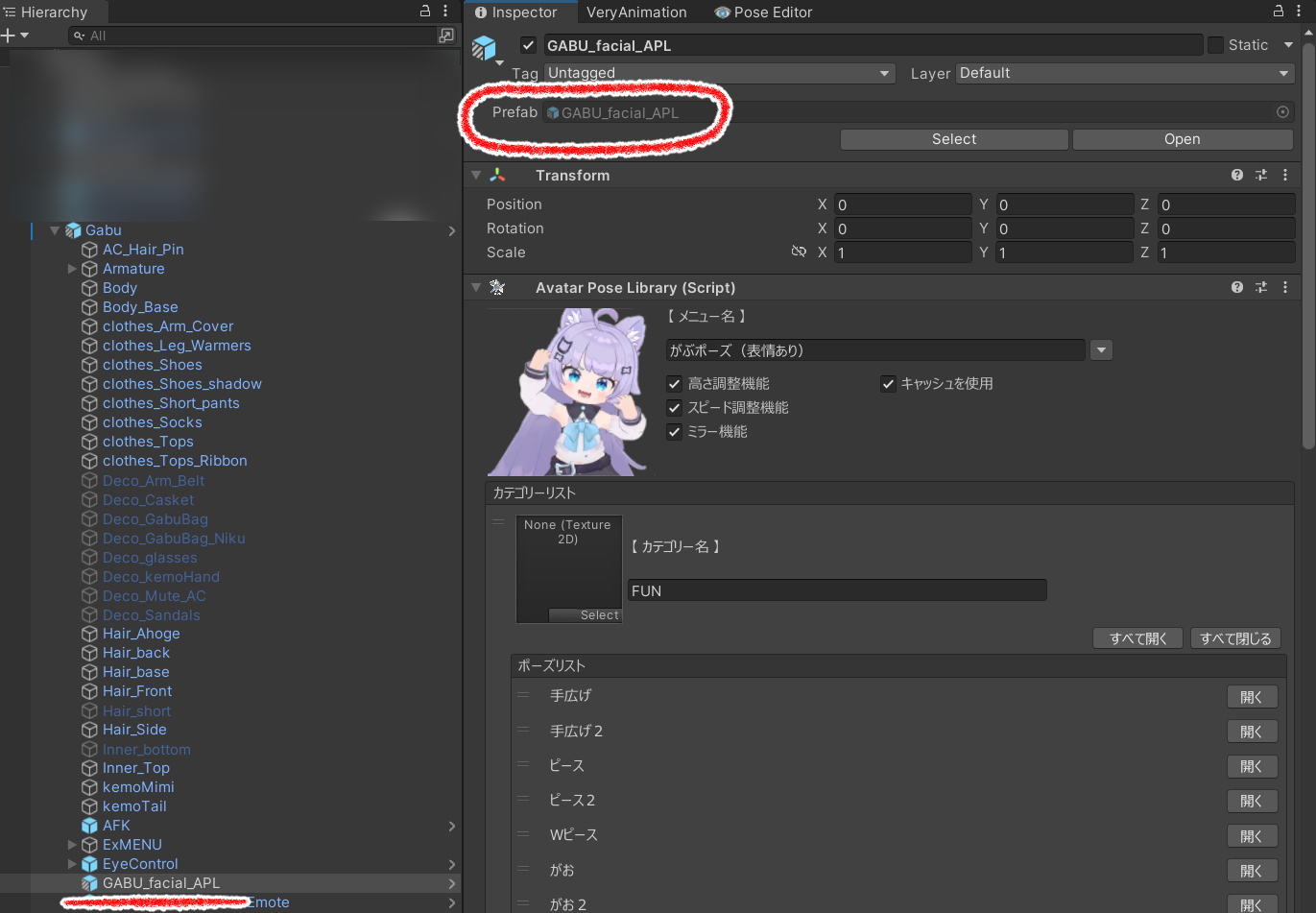Screen dimensions: 1316x913
Task: Enable the Static checkbox
Action: click(1216, 45)
